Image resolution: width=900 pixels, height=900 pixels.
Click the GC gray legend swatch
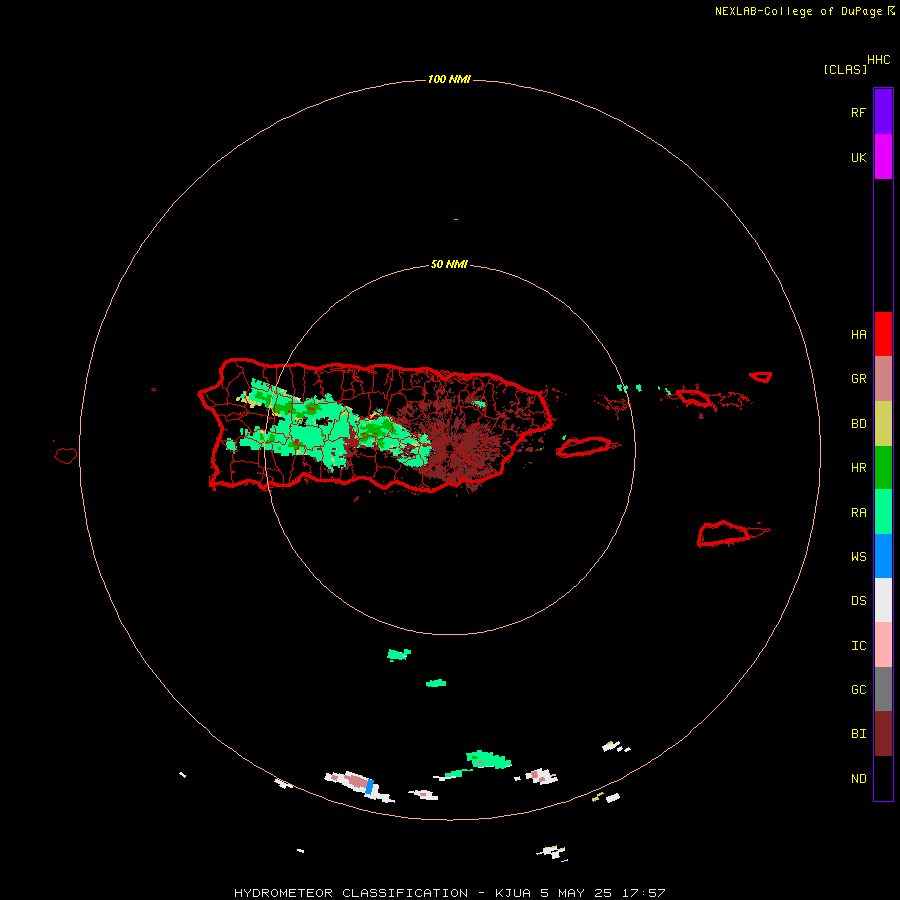coord(883,689)
